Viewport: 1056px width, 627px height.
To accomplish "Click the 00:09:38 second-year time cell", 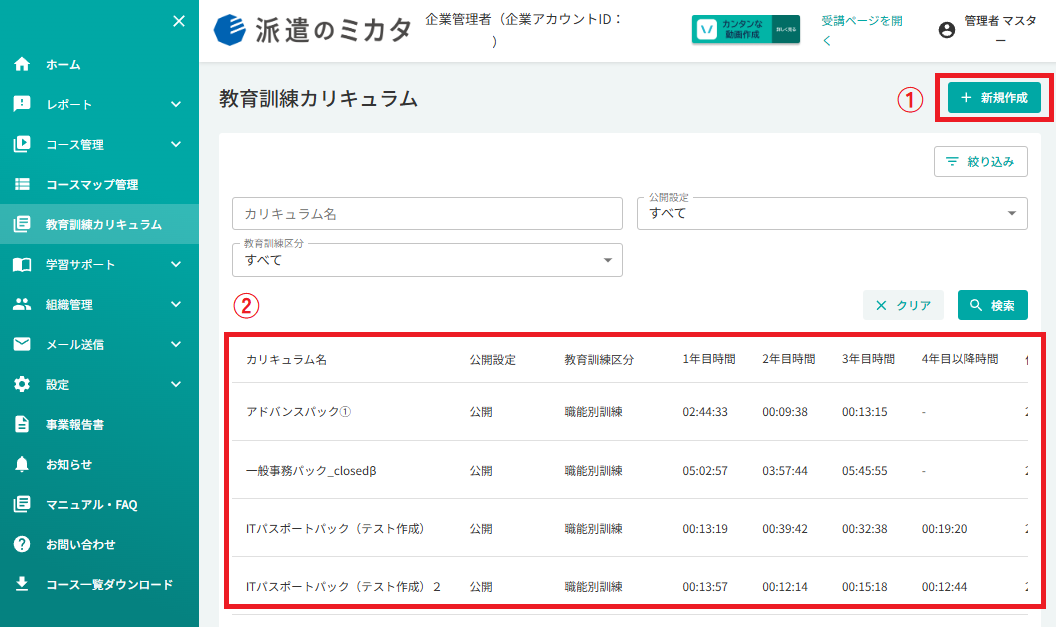I will [x=785, y=412].
